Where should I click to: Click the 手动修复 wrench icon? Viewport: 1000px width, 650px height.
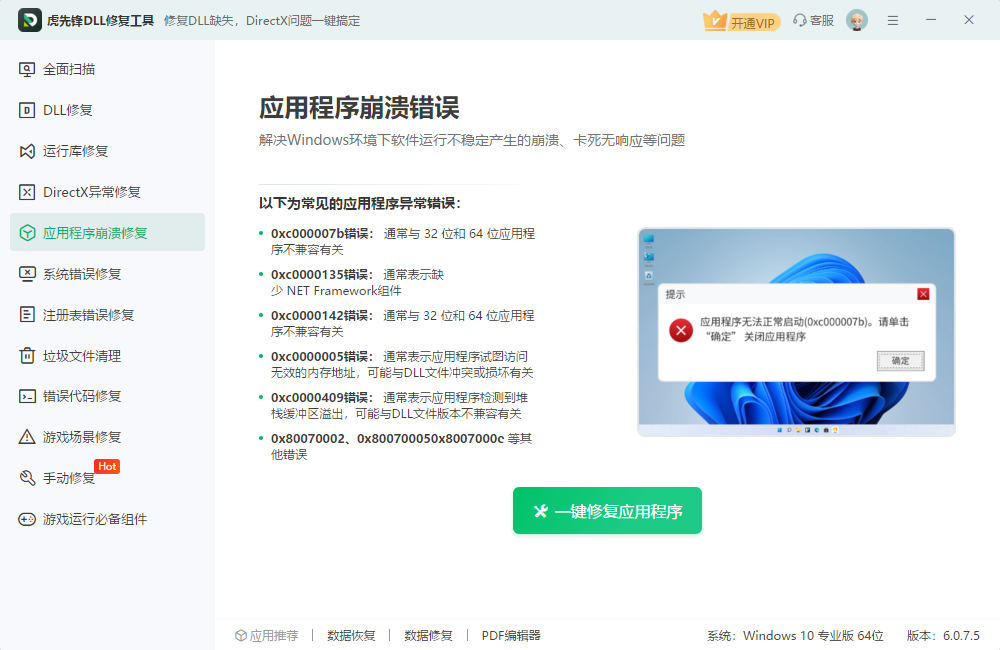pyautogui.click(x=27, y=478)
